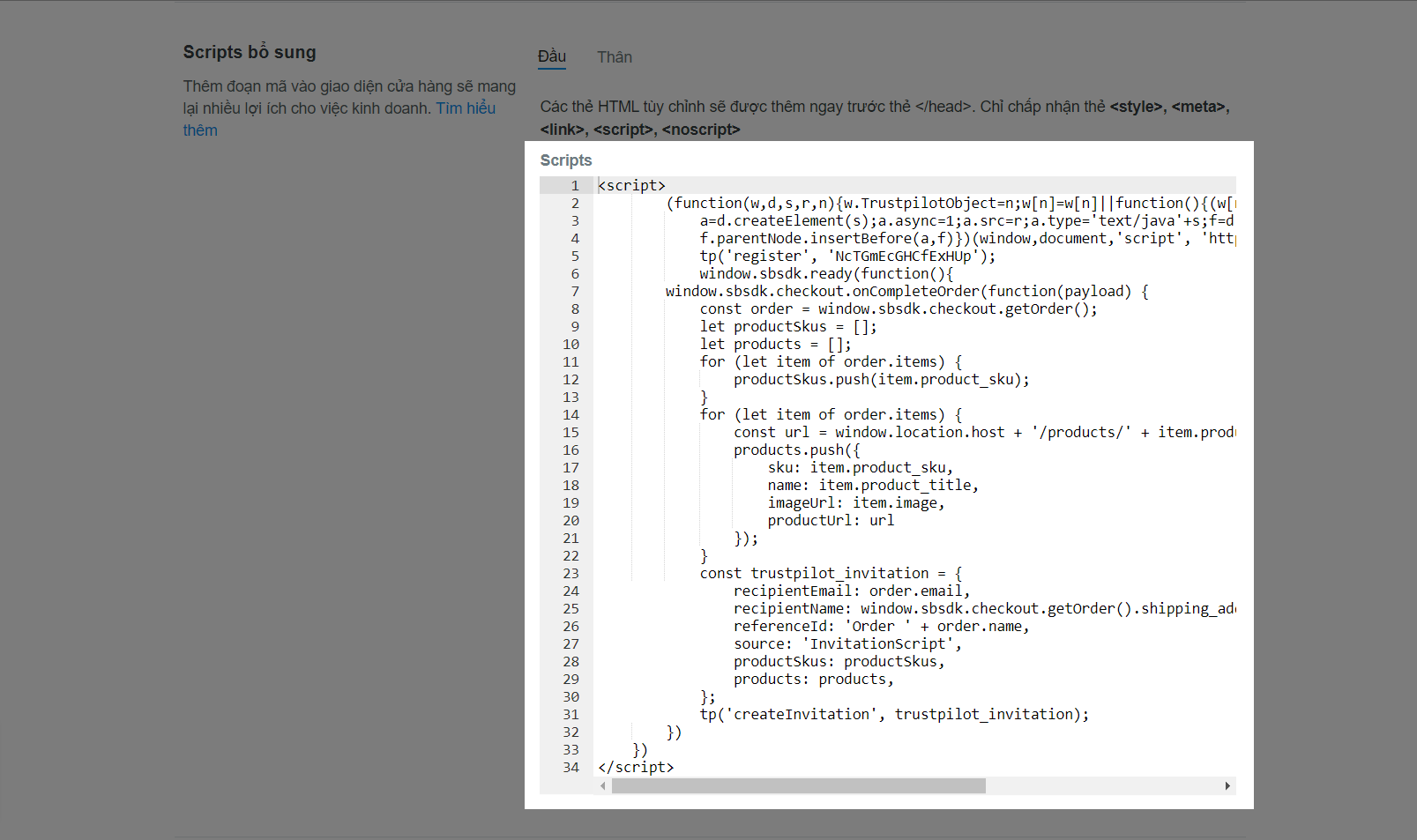The width and height of the screenshot is (1417, 840).
Task: Click the closing </script> tag line
Action: 636,767
